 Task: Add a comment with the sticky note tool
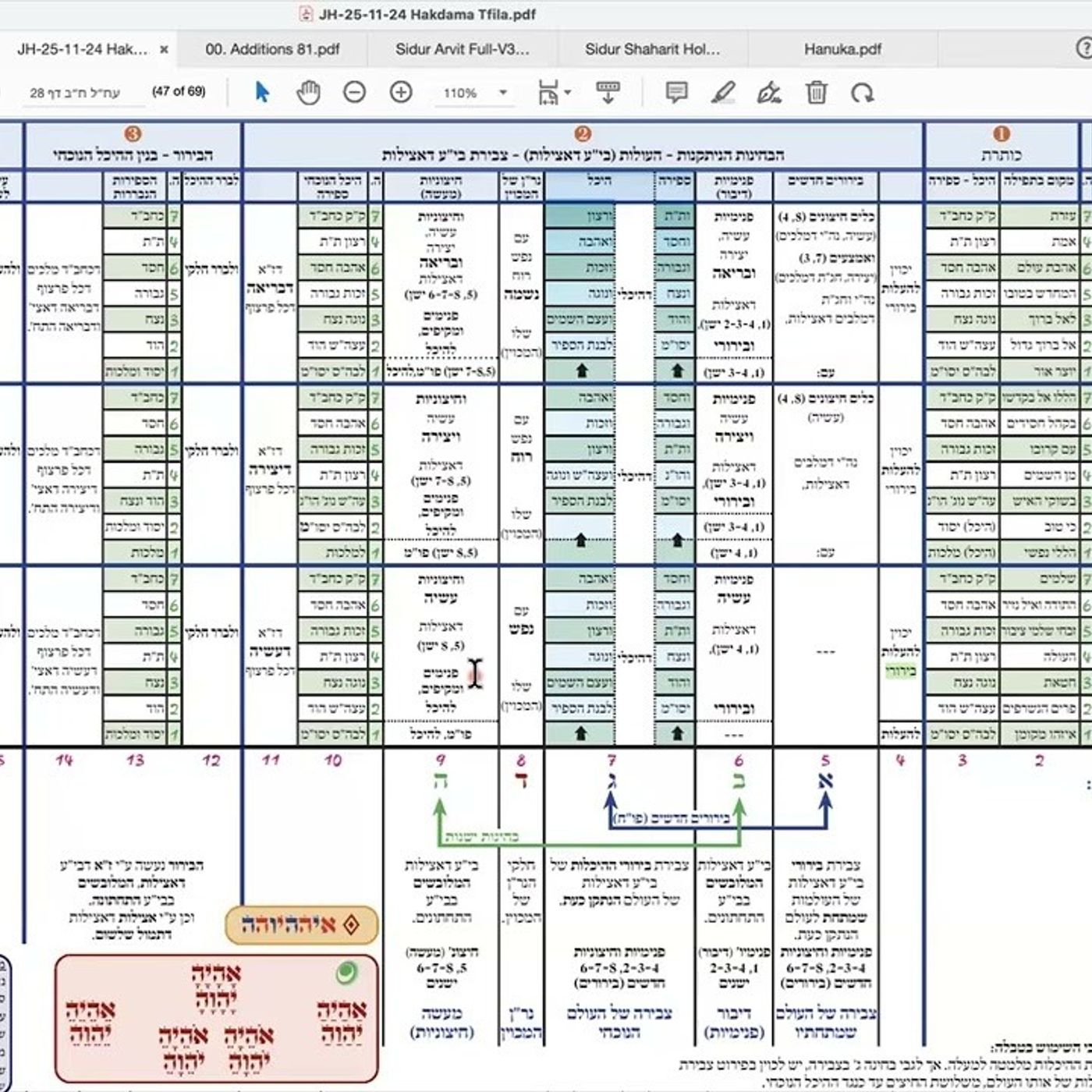click(x=676, y=93)
